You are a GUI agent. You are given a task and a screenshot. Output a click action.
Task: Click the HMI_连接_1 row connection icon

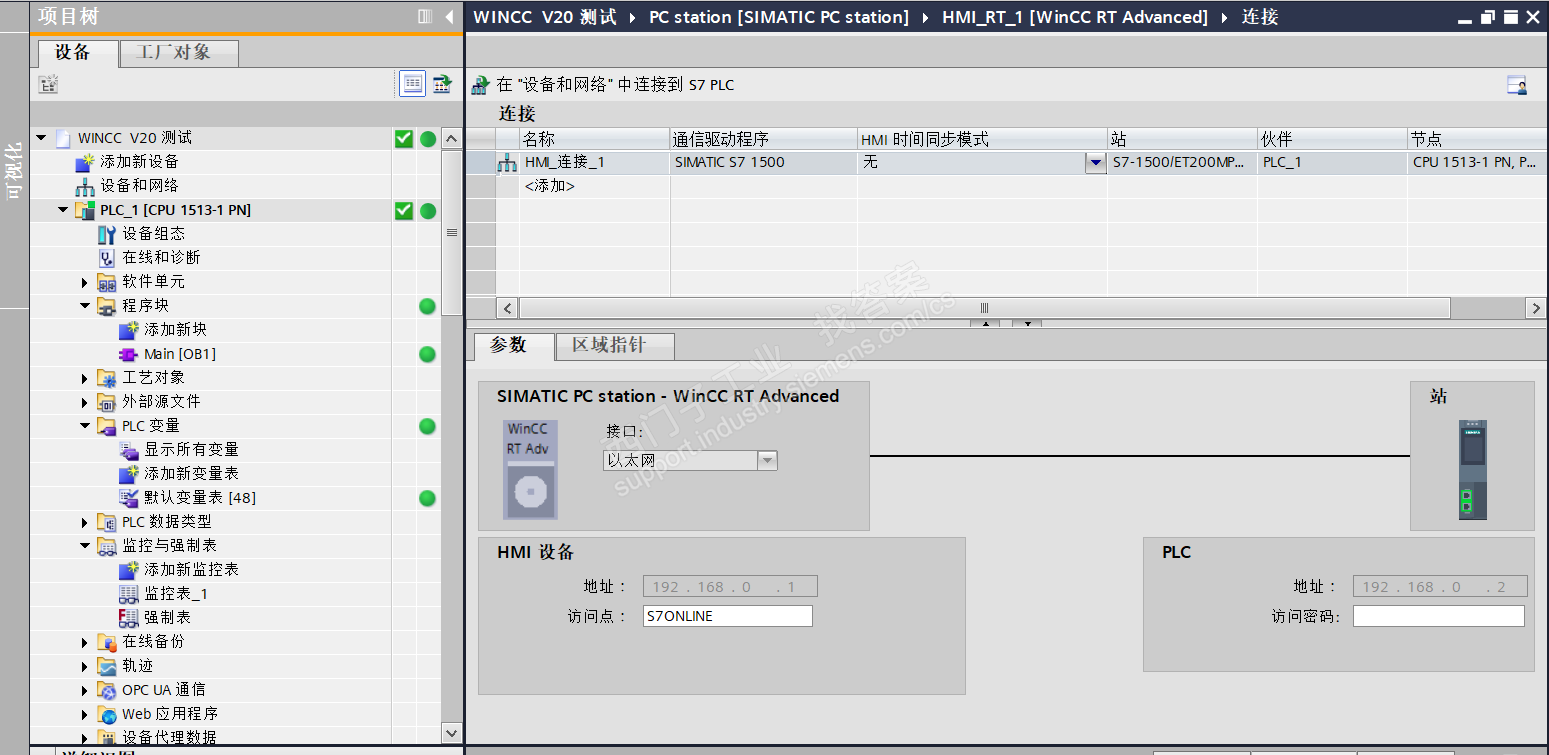tap(507, 163)
